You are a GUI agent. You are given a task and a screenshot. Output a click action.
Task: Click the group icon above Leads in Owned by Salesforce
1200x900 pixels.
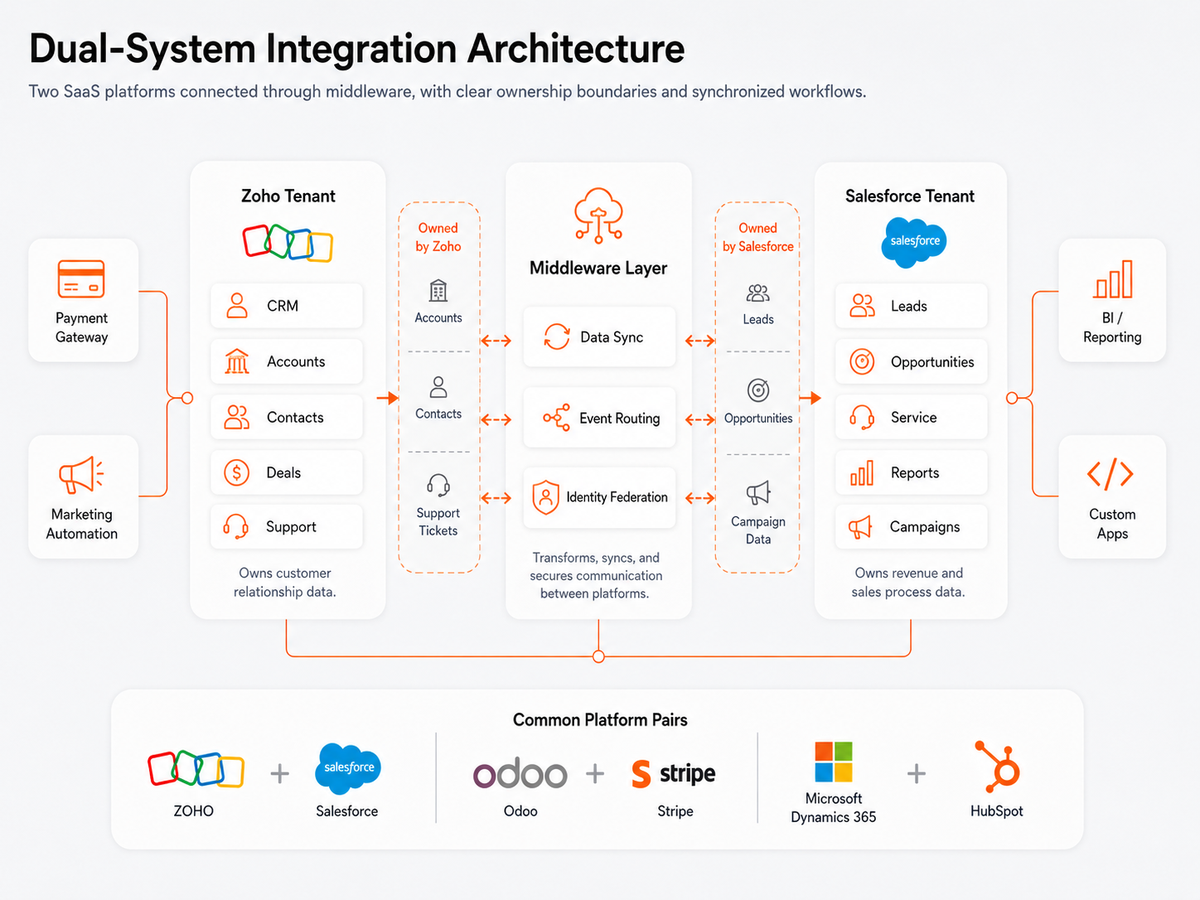[758, 293]
